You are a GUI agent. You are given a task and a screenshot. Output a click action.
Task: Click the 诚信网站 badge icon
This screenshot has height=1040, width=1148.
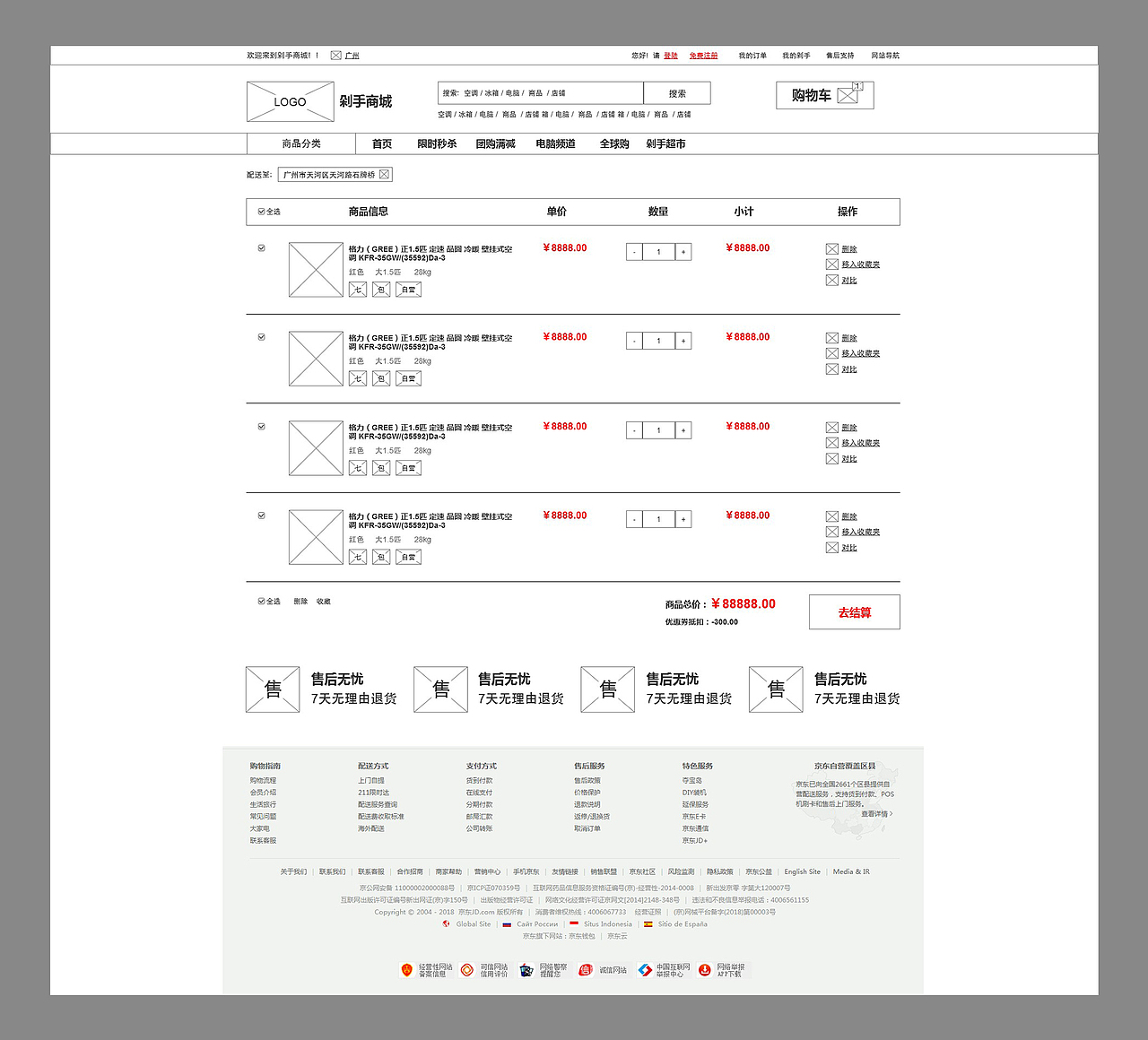pos(586,970)
